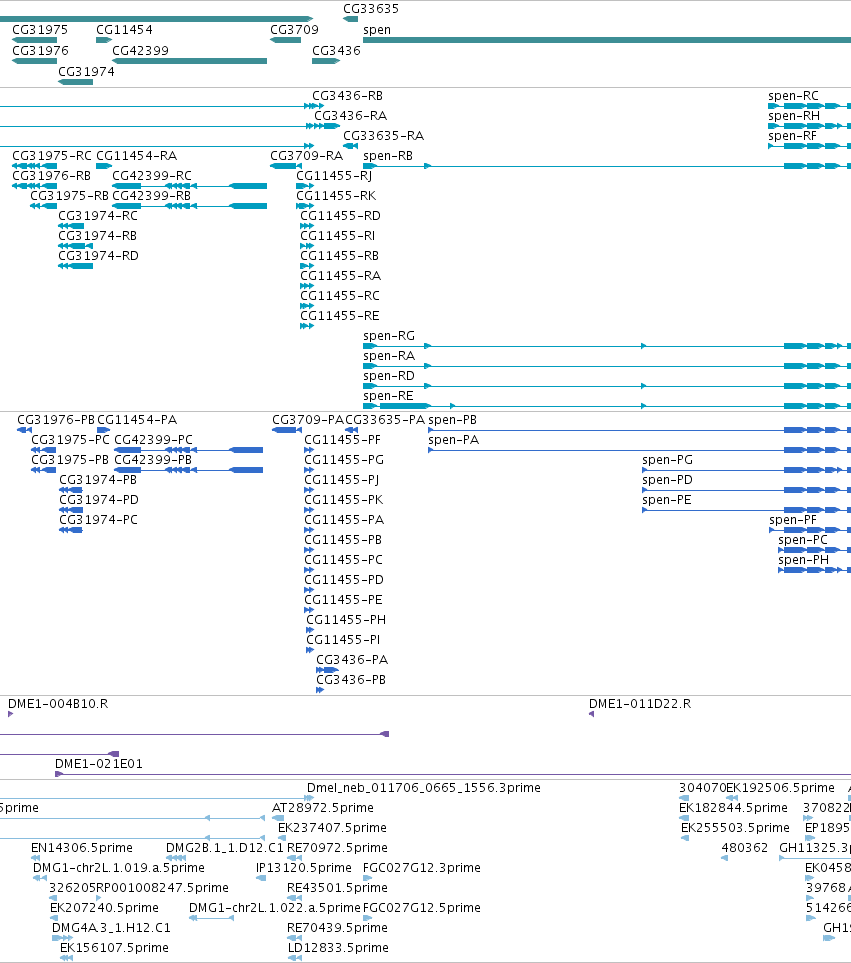Viewport: 851px width, 963px height.
Task: Click the spen-RB transcript label
Action: (387, 155)
